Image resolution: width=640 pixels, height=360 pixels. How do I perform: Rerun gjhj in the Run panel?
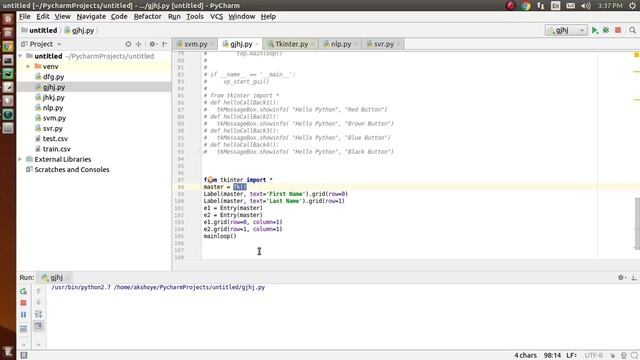coord(24,291)
